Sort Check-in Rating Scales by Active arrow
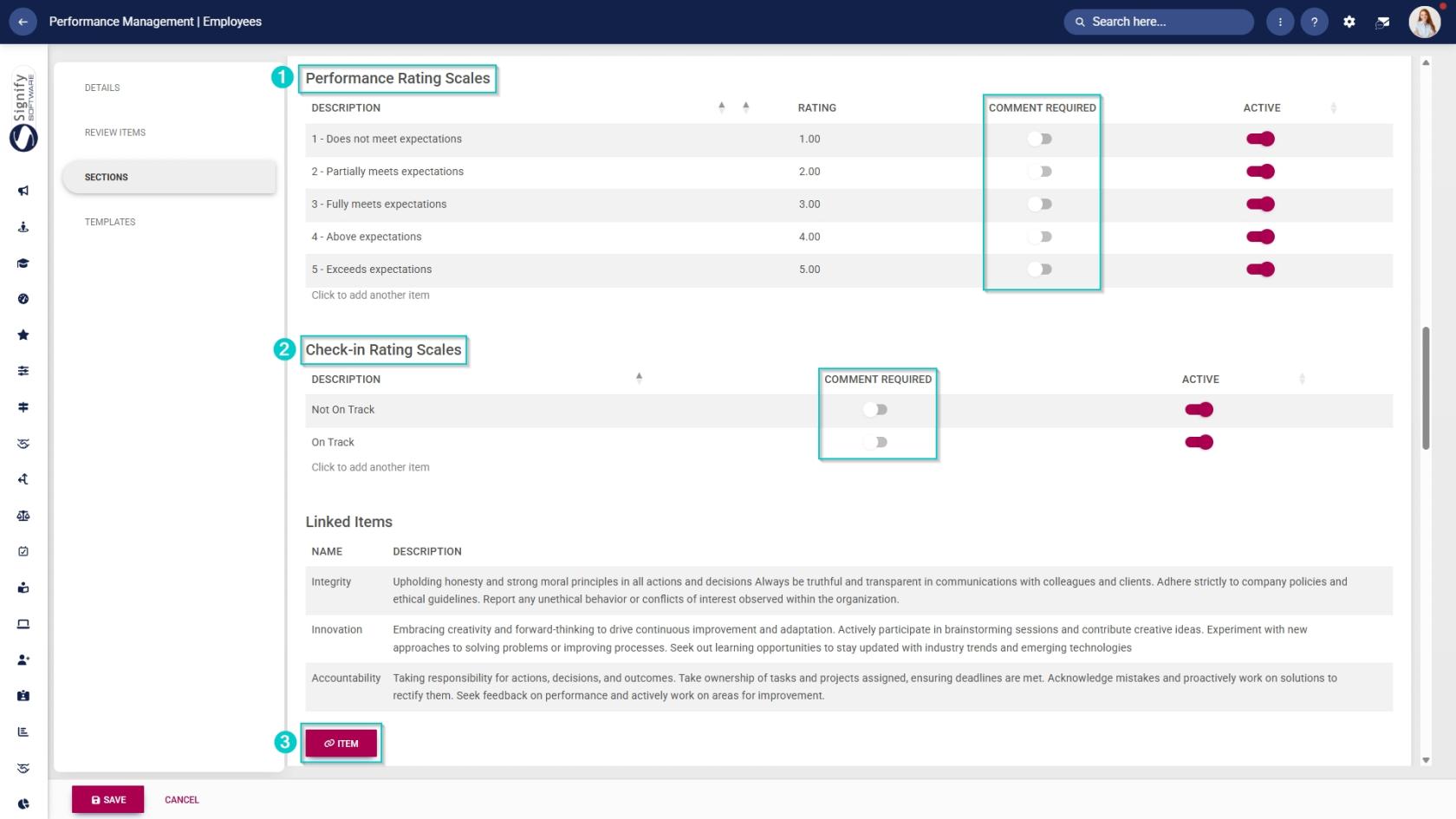This screenshot has width=1456, height=819. [x=1302, y=379]
